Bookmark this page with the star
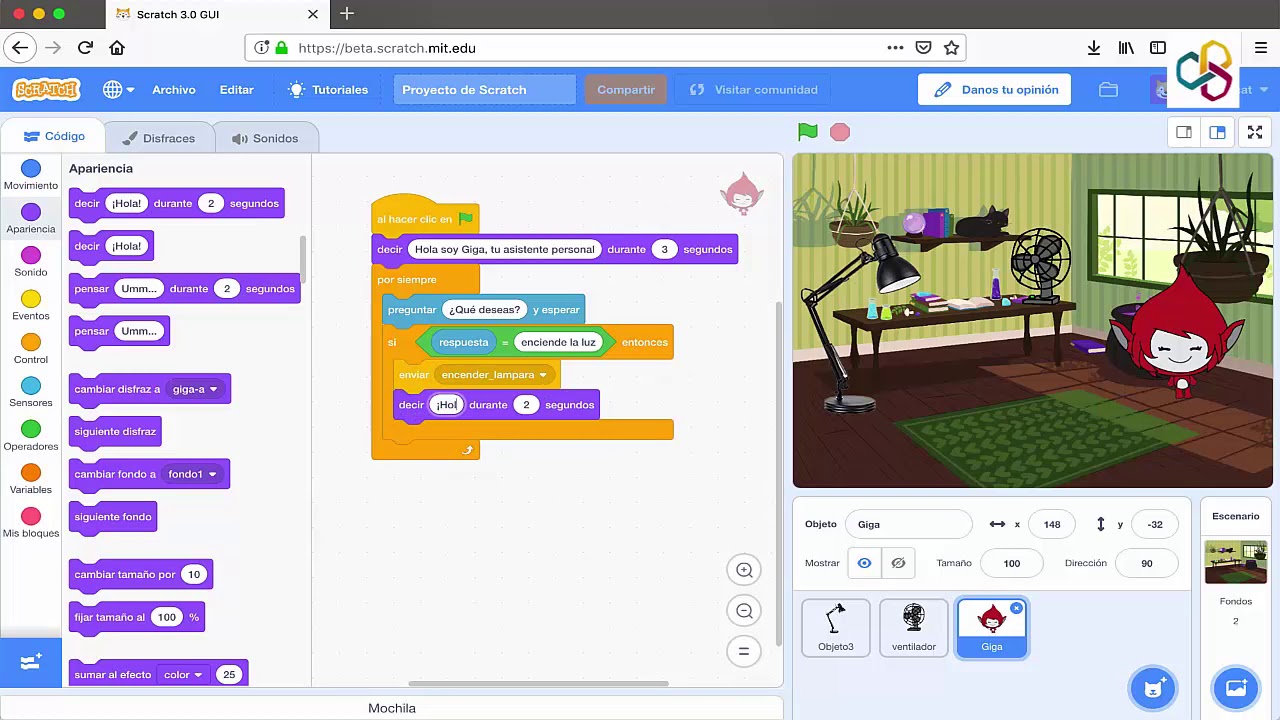 tap(951, 48)
